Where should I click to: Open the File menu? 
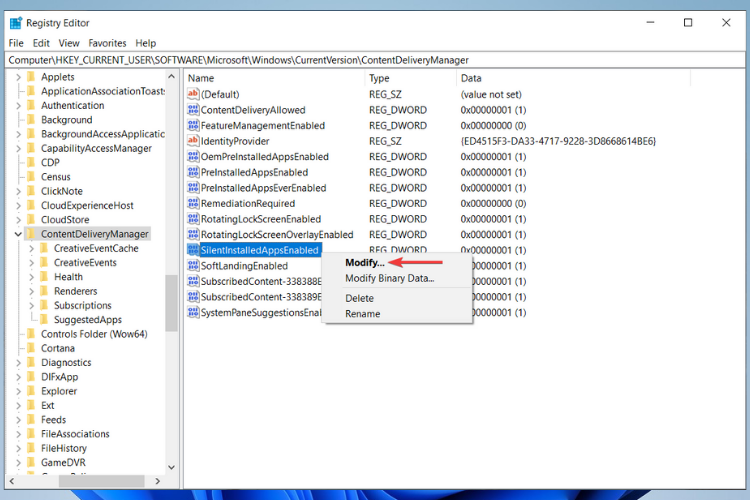coord(16,43)
